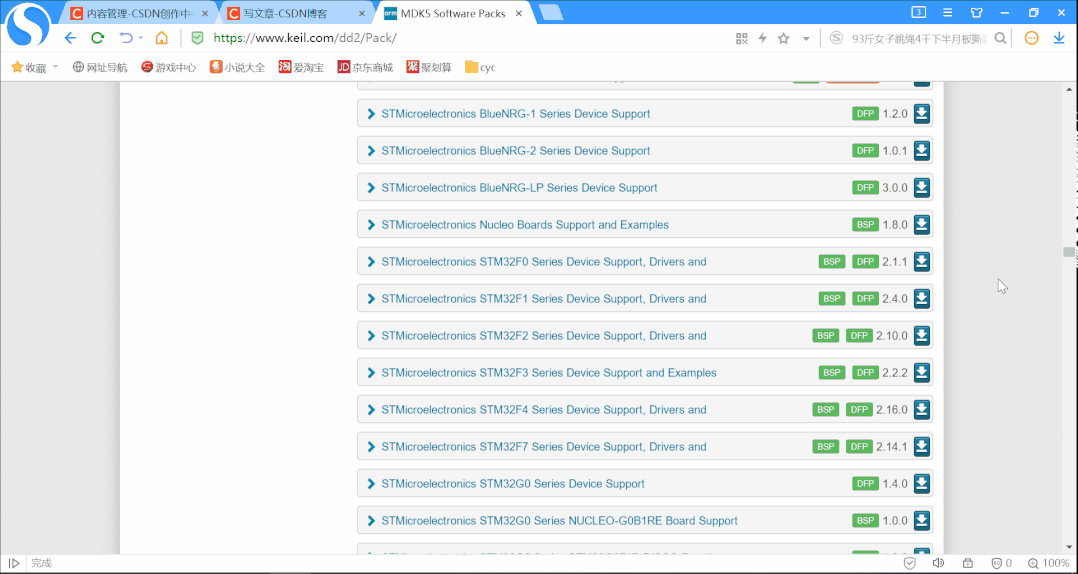Image resolution: width=1078 pixels, height=574 pixels.
Task: Download BlueNRG-LP Series Device Support pack
Action: [921, 188]
